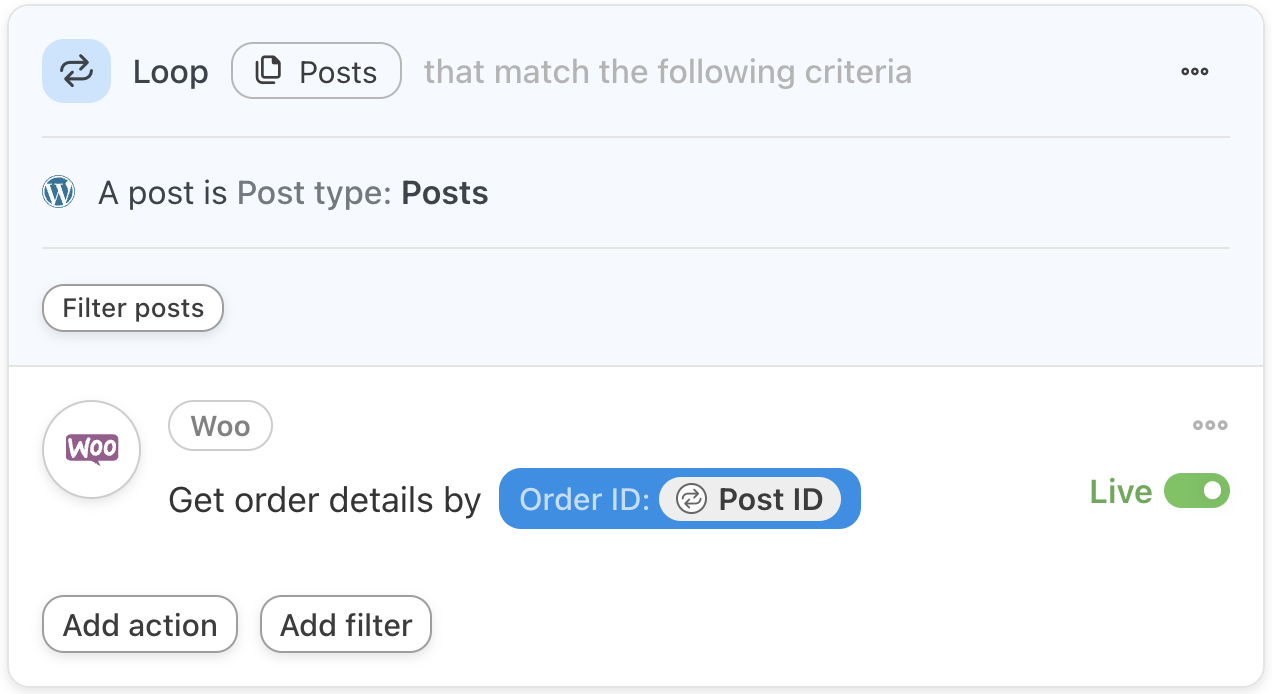The height and width of the screenshot is (694, 1272).
Task: Open the Loop block's three-dot menu
Action: point(1194,71)
